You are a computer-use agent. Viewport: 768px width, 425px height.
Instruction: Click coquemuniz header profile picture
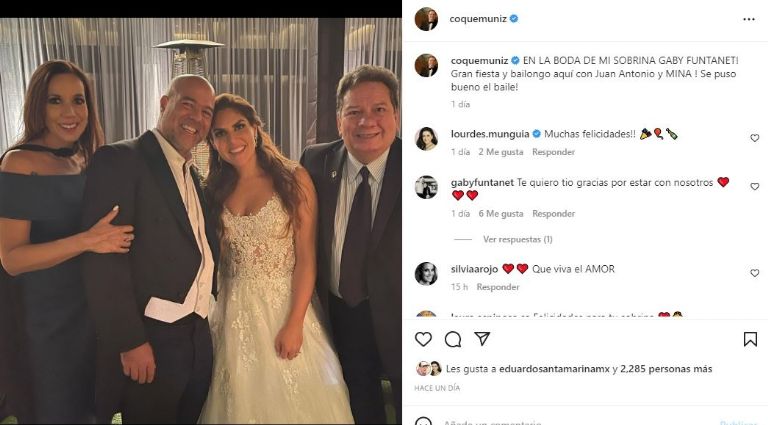pos(426,18)
